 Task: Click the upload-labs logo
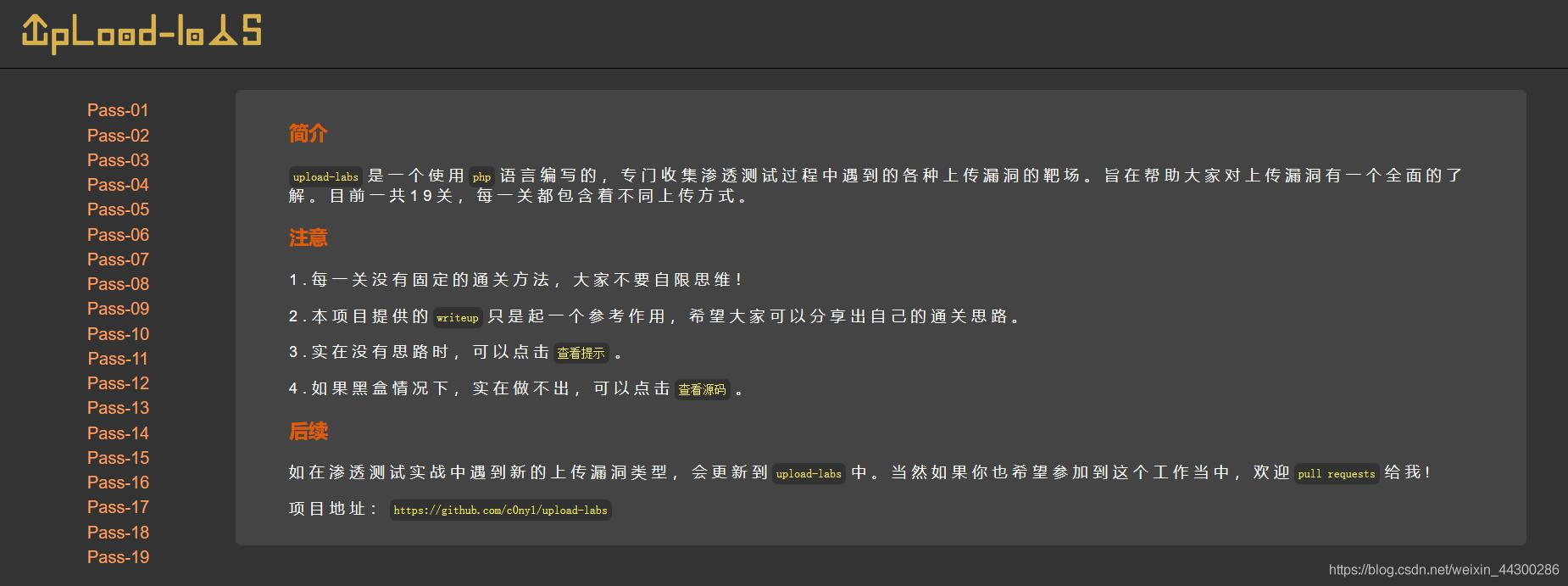pos(142,33)
